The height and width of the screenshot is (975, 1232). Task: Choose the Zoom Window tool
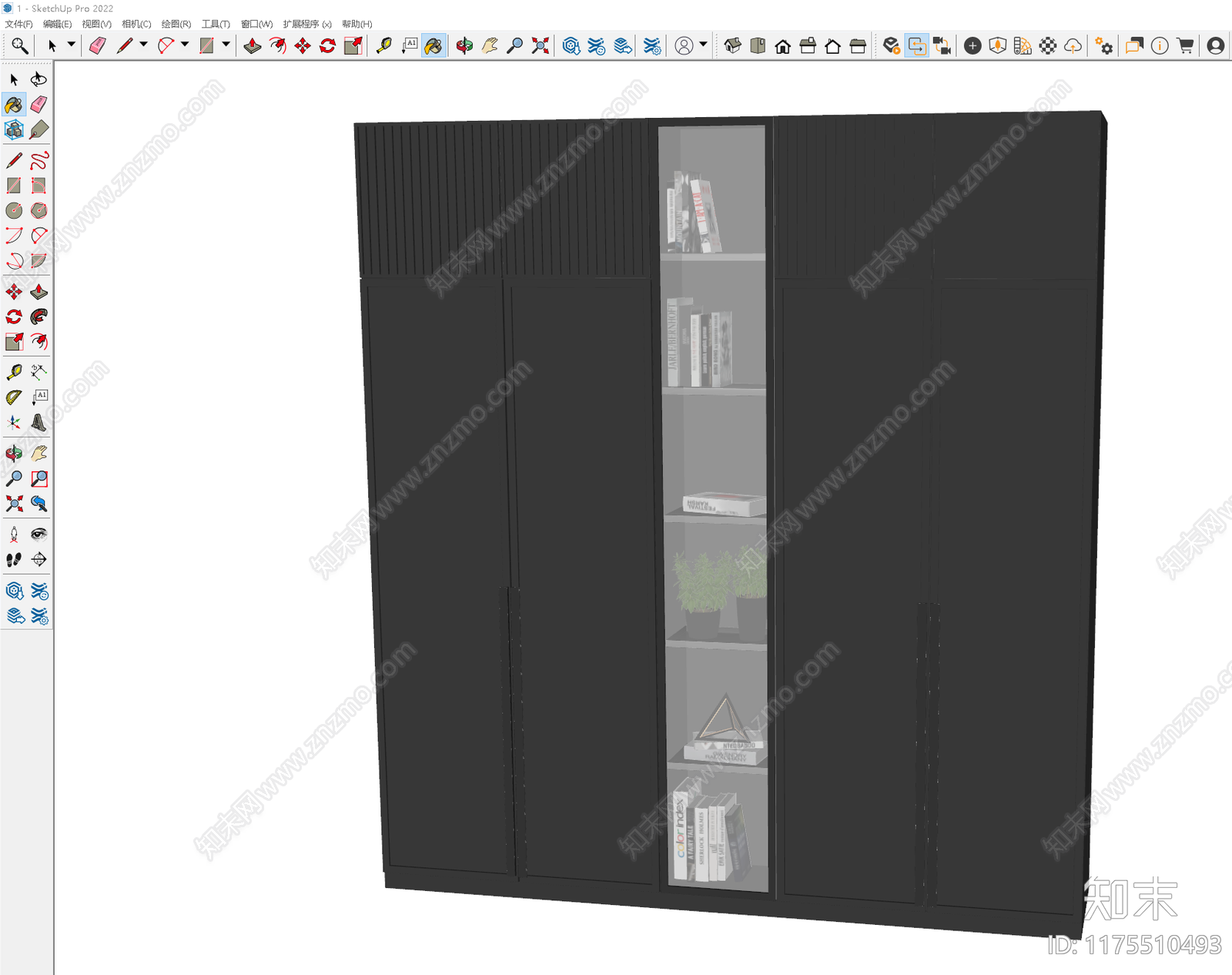[38, 478]
